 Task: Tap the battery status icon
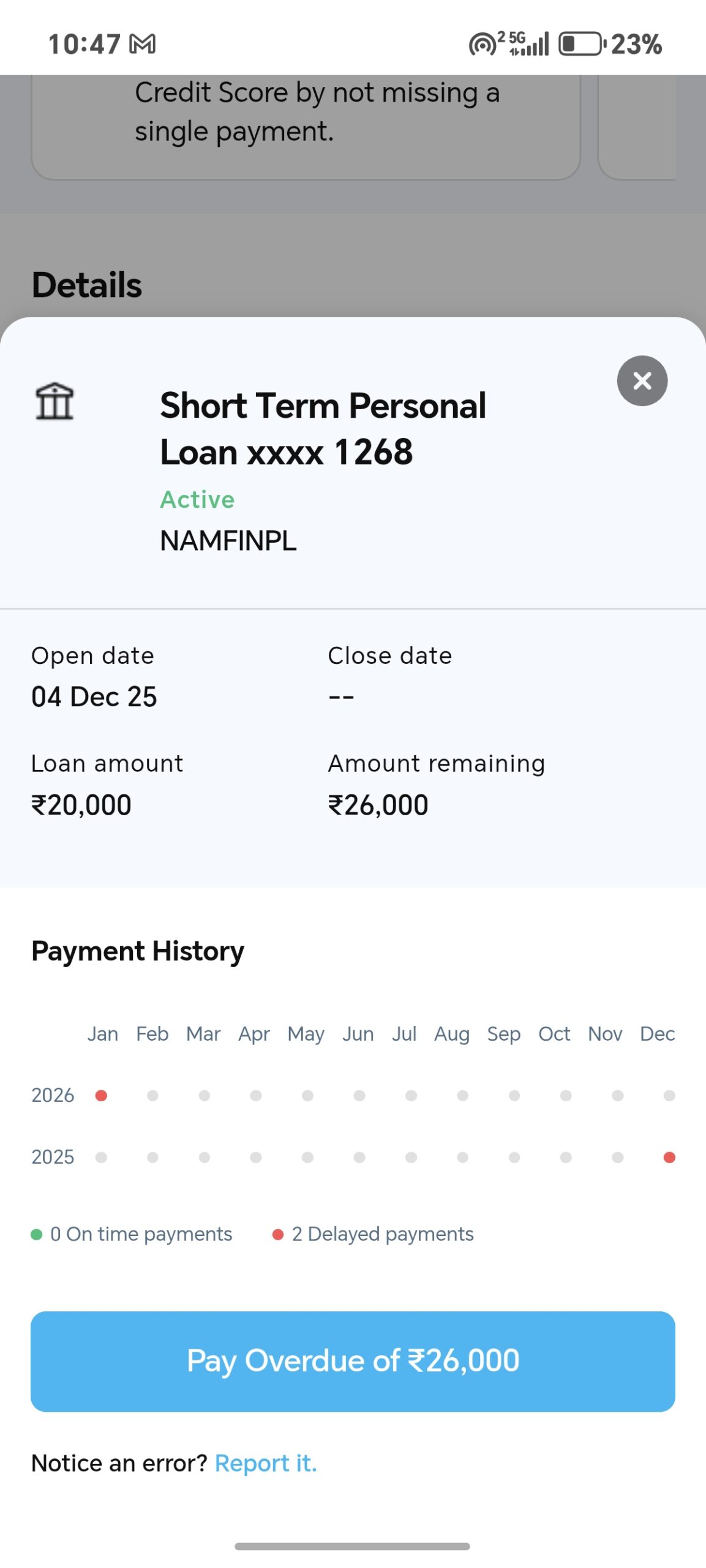coord(580,44)
